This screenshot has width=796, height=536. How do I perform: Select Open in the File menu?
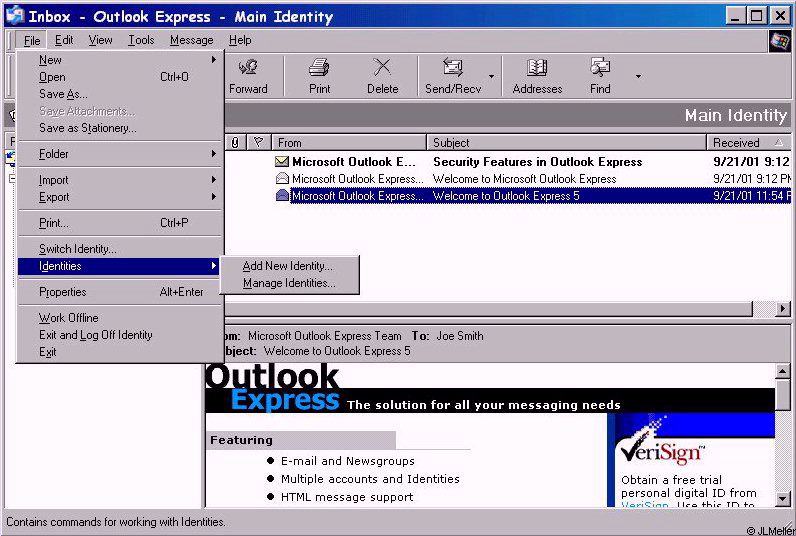(x=119, y=77)
